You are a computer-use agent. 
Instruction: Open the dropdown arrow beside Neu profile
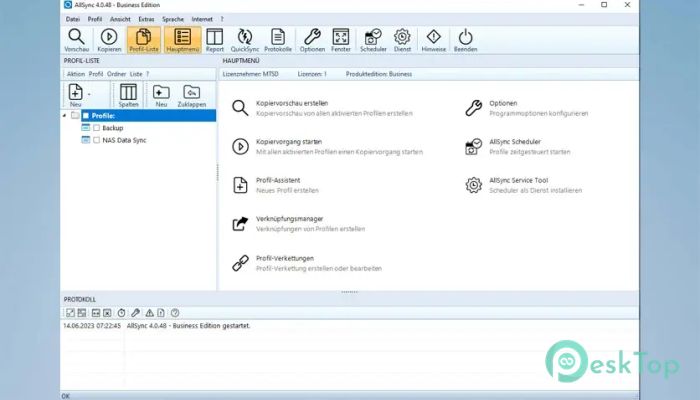89,94
